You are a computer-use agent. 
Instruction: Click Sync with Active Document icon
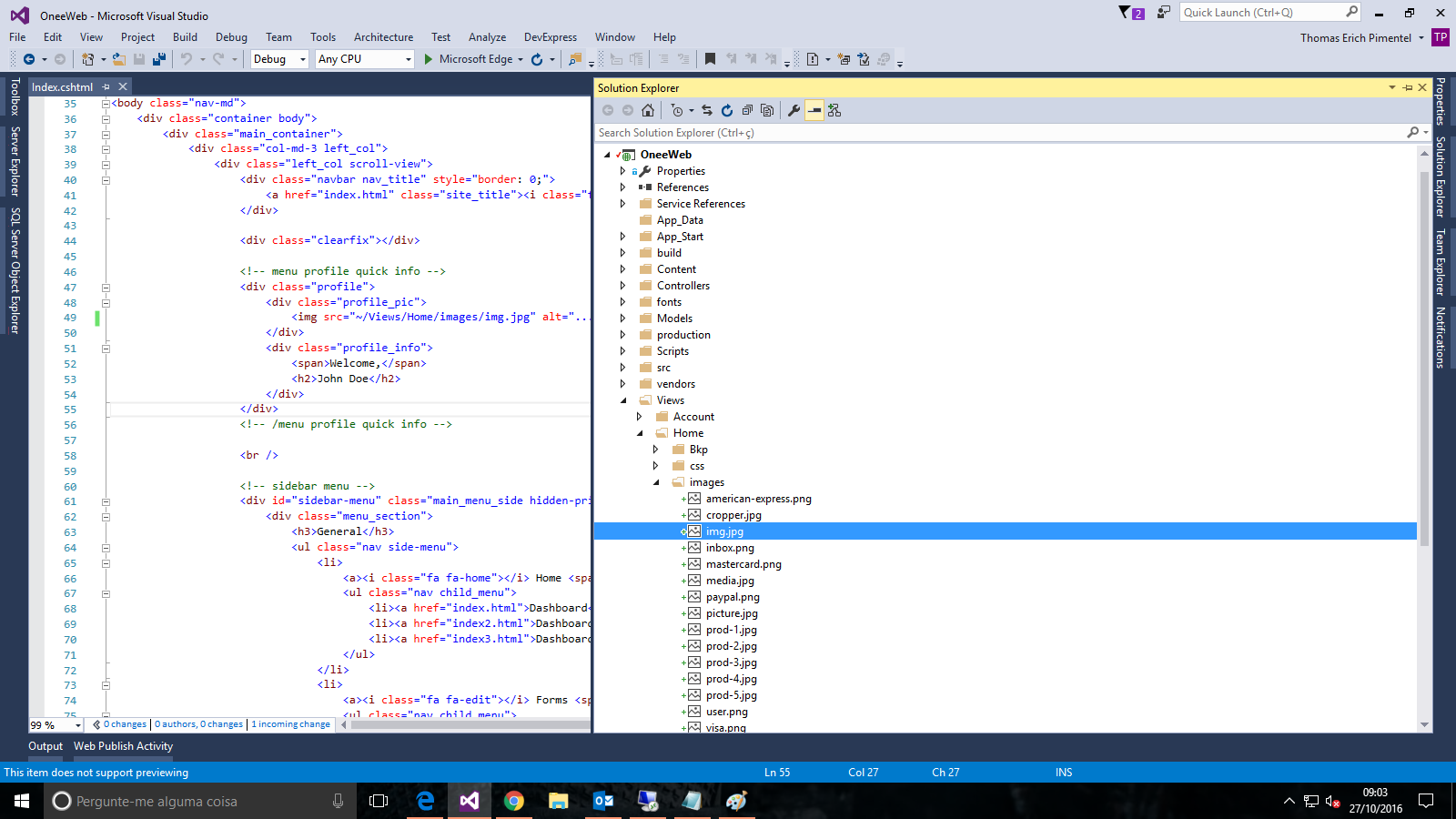(707, 110)
